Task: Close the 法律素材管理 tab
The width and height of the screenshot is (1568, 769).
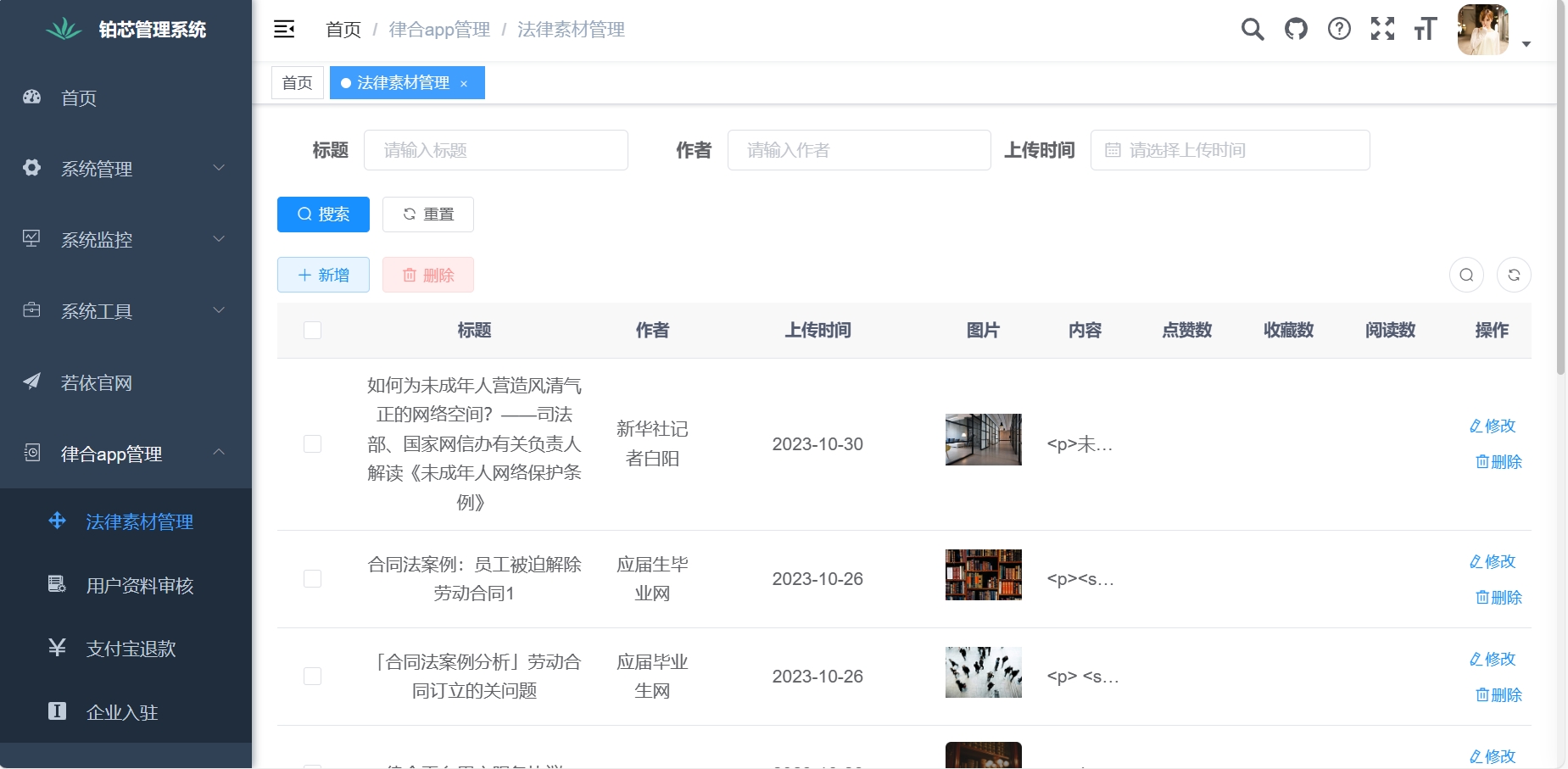Action: click(x=464, y=83)
